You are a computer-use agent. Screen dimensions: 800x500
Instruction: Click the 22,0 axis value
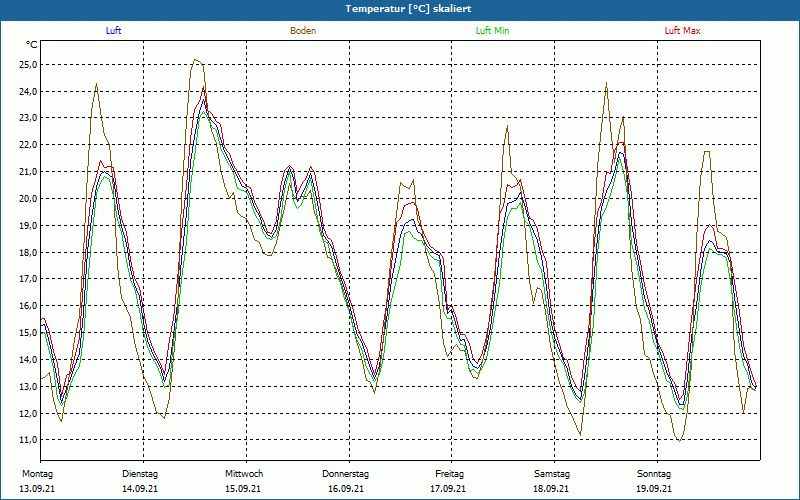pos(28,145)
